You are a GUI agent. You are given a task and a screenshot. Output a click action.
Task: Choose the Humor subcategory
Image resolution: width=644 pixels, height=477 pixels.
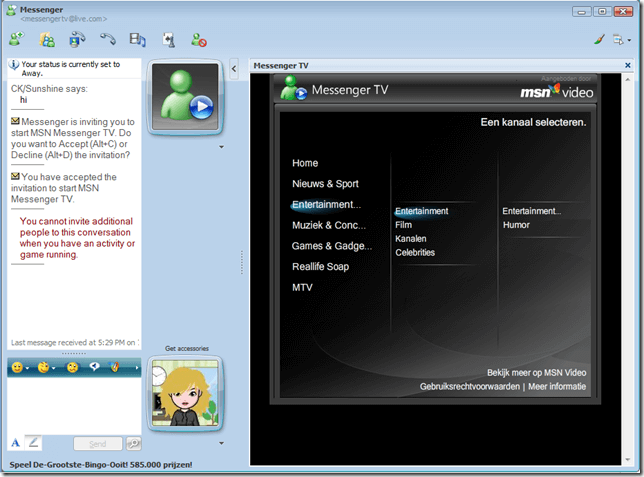click(x=516, y=225)
